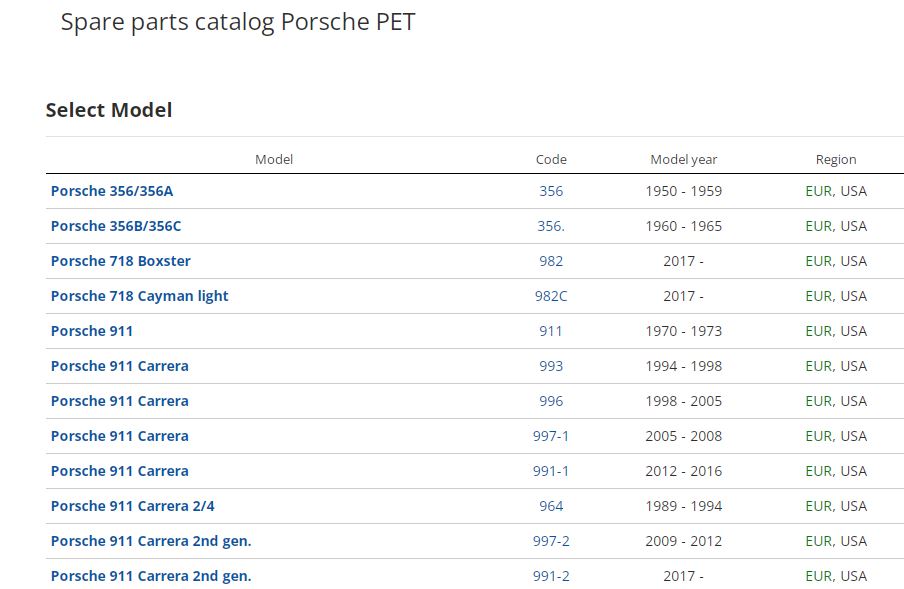Select the Porsche 718 Boxster model
This screenshot has width=904, height=589.
pyautogui.click(x=121, y=261)
